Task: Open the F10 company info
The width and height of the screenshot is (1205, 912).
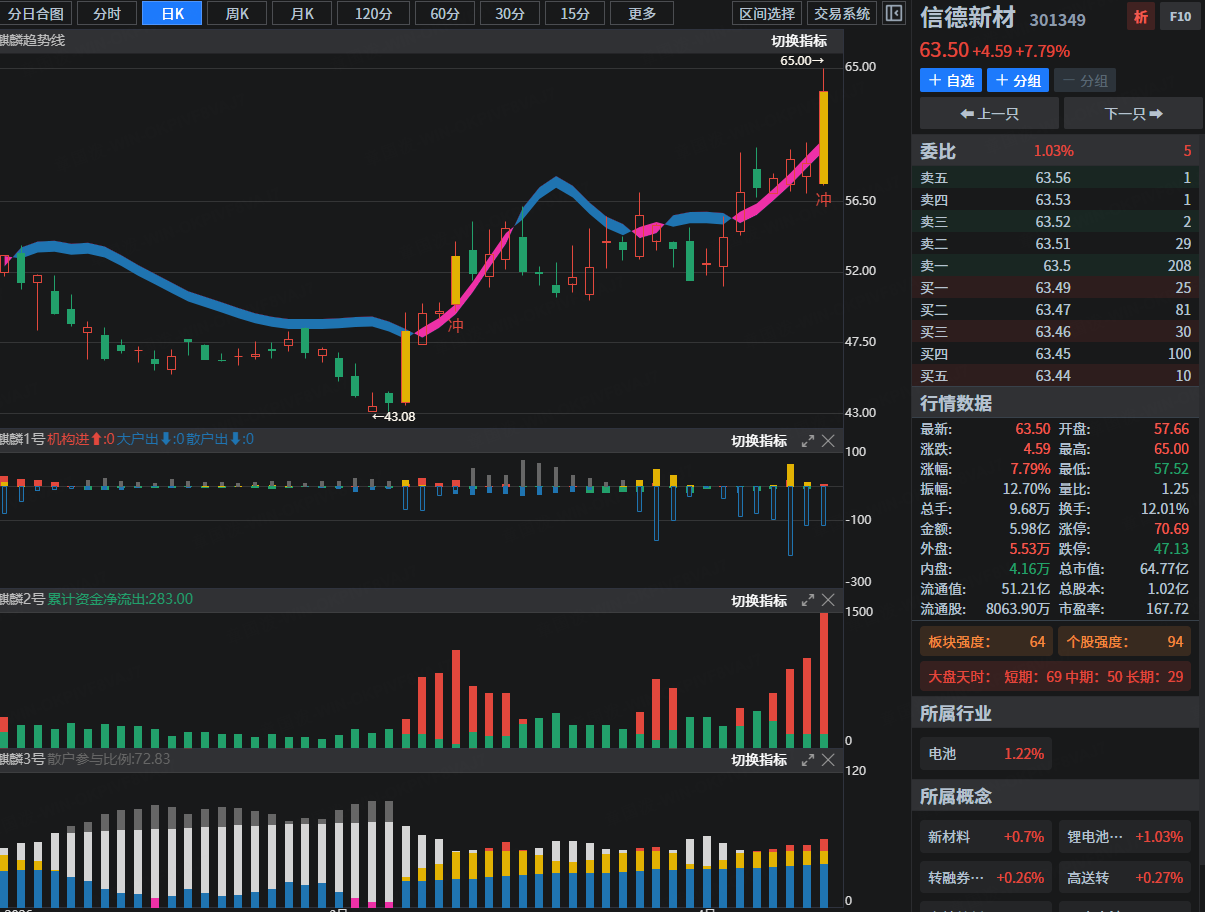Action: pos(1180,17)
